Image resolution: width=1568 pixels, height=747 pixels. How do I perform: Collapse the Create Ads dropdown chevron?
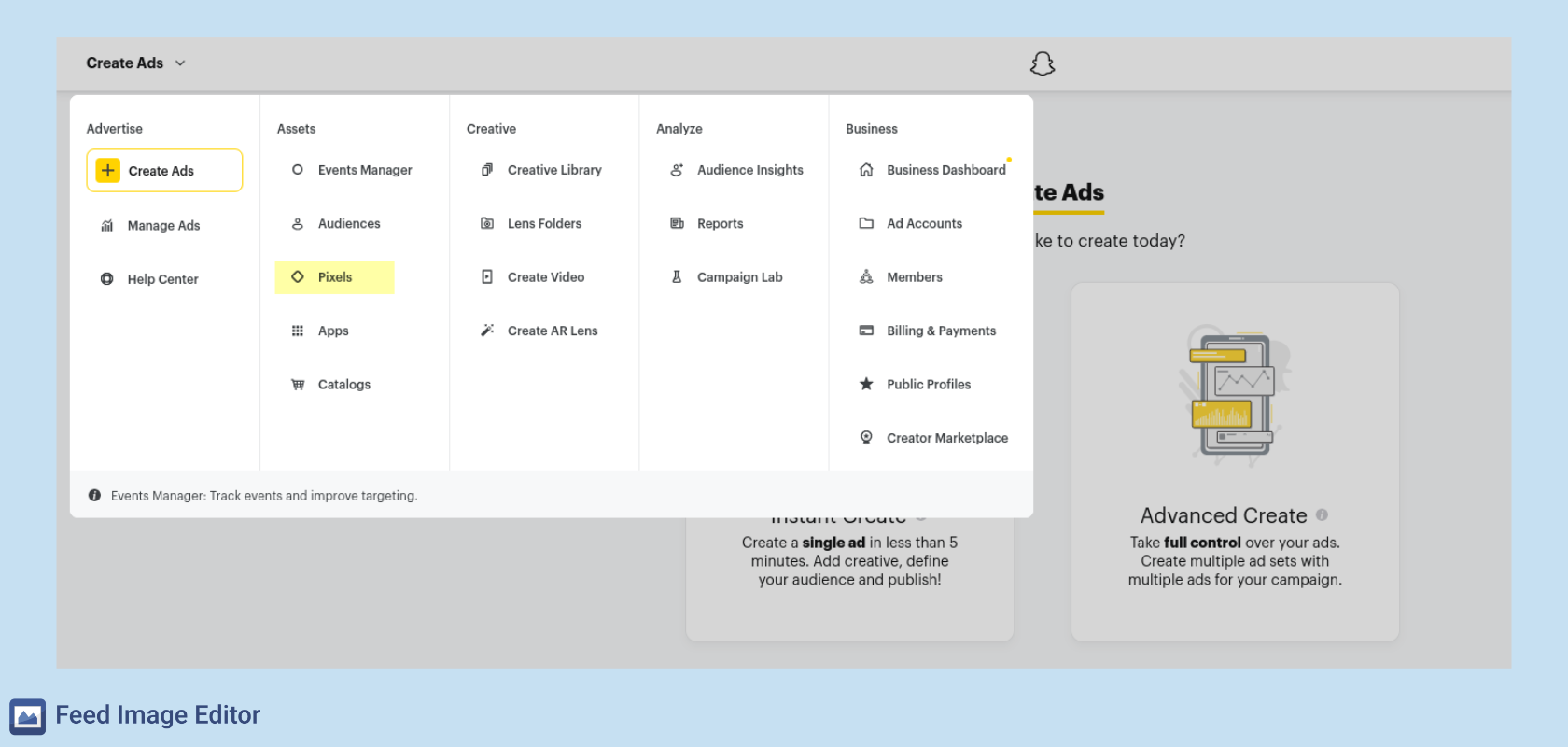coord(180,63)
